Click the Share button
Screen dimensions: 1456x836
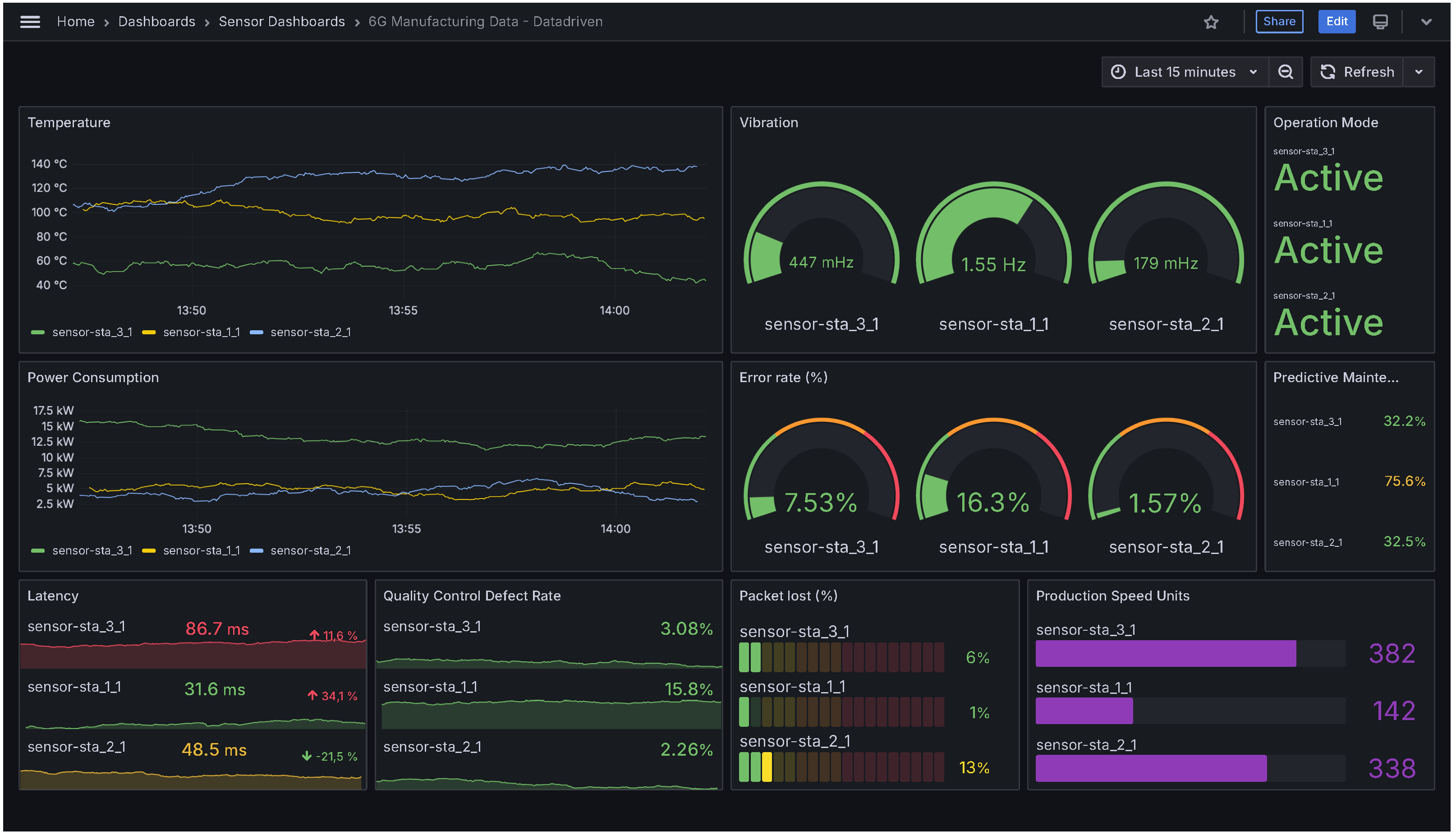[1279, 22]
